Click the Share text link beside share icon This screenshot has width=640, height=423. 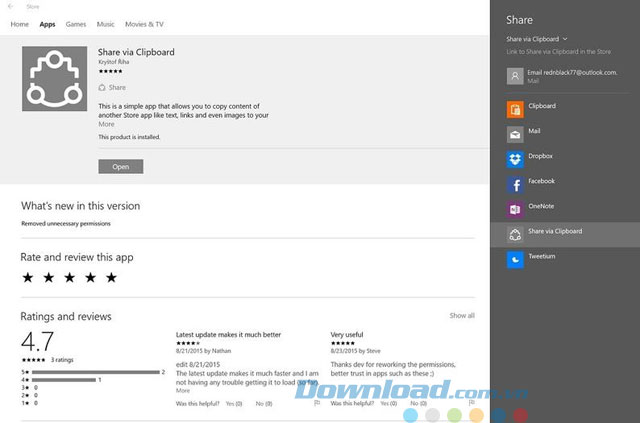[x=117, y=87]
